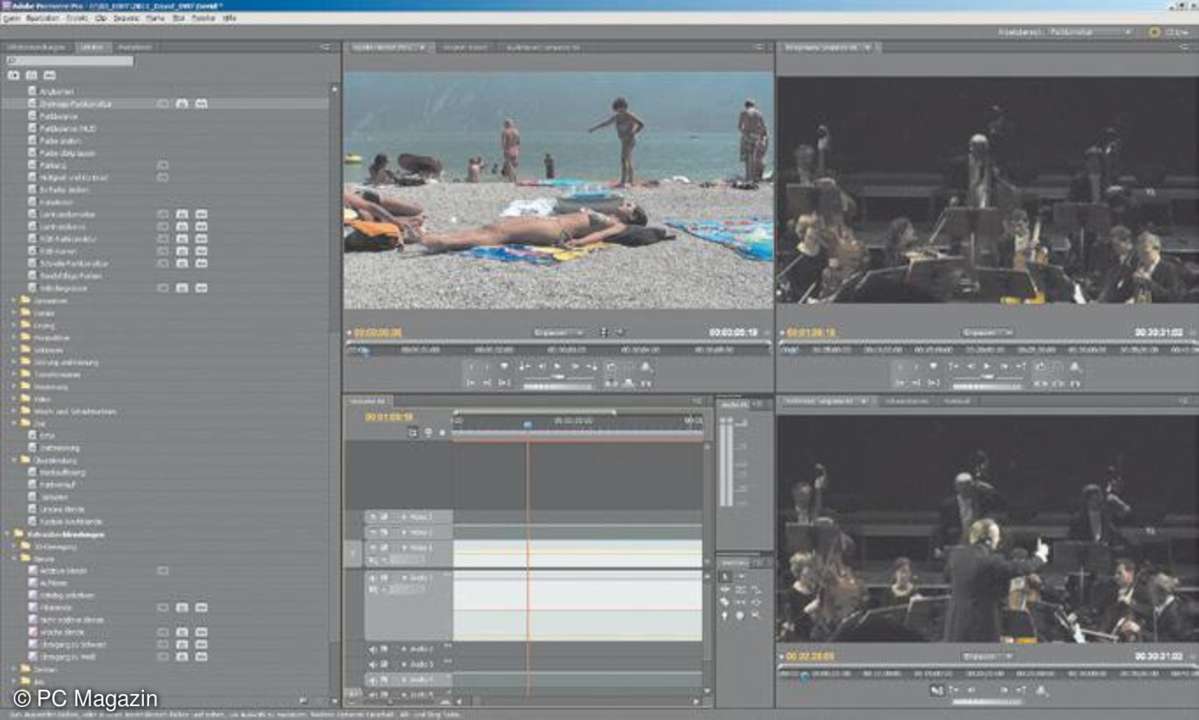Screen dimensions: 1199x720
Task: Open the Source monitor zoom level dropdown
Action: [558, 332]
